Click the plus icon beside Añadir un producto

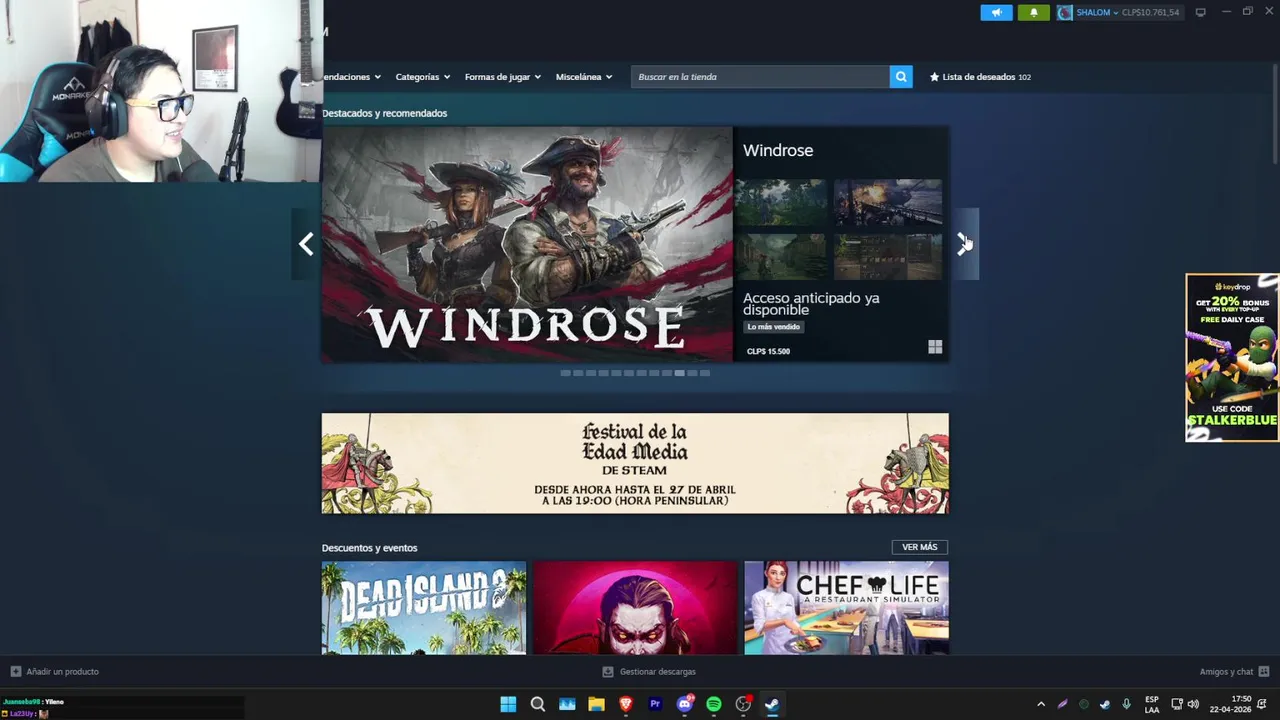tap(15, 672)
